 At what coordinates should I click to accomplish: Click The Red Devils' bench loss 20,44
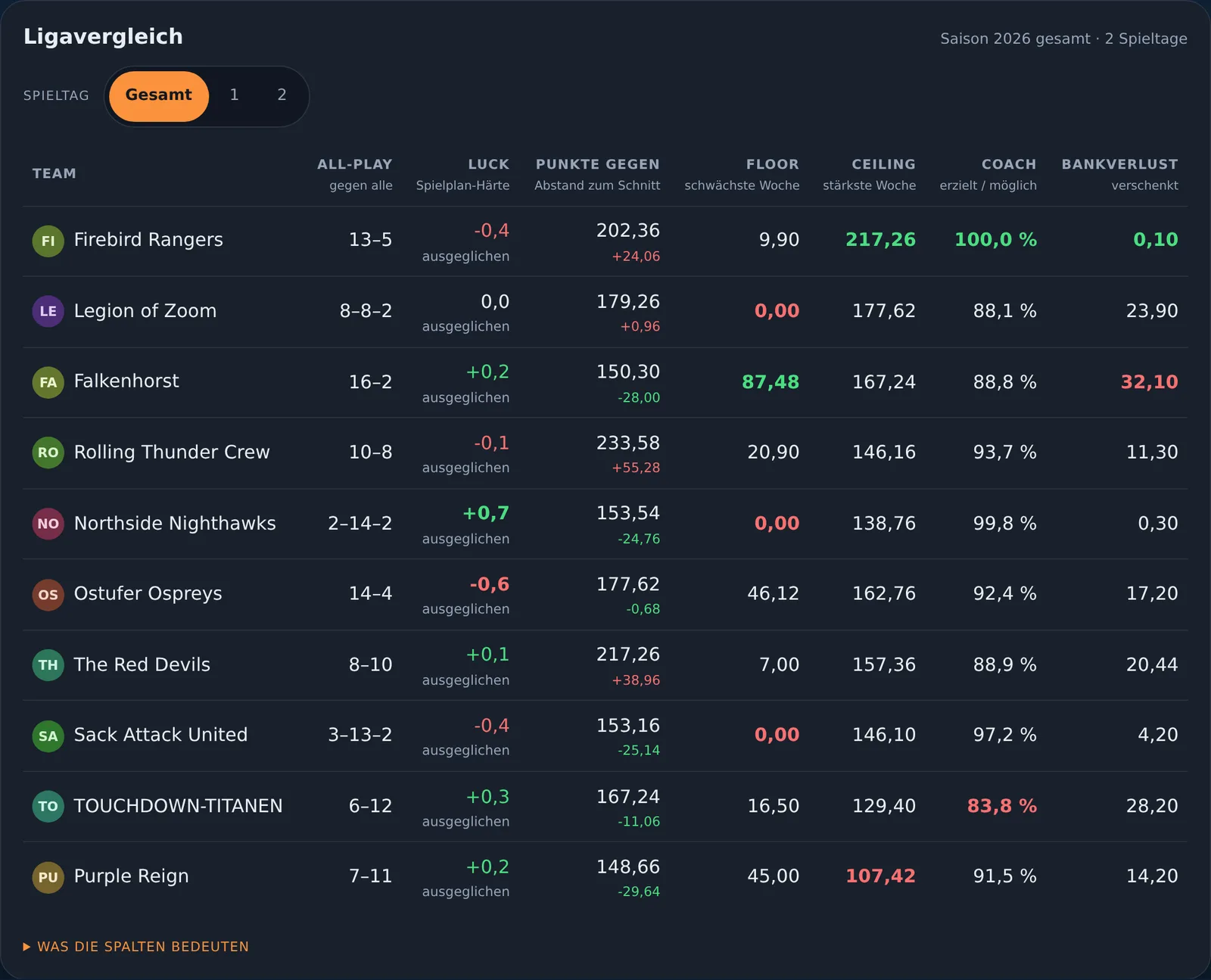click(x=1152, y=665)
